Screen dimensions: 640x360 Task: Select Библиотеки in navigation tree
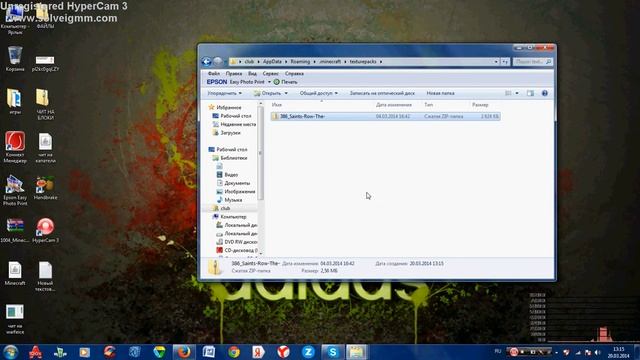[x=233, y=158]
